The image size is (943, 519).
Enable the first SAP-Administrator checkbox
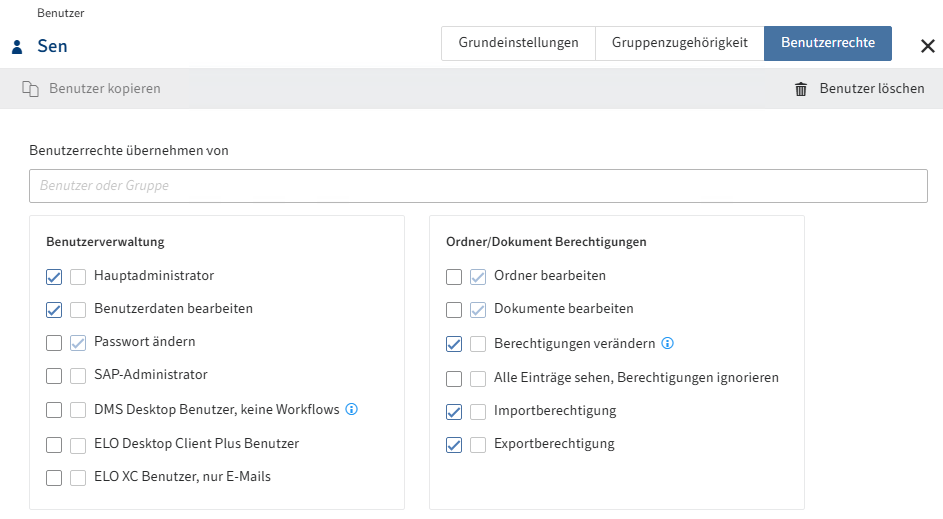click(54, 376)
